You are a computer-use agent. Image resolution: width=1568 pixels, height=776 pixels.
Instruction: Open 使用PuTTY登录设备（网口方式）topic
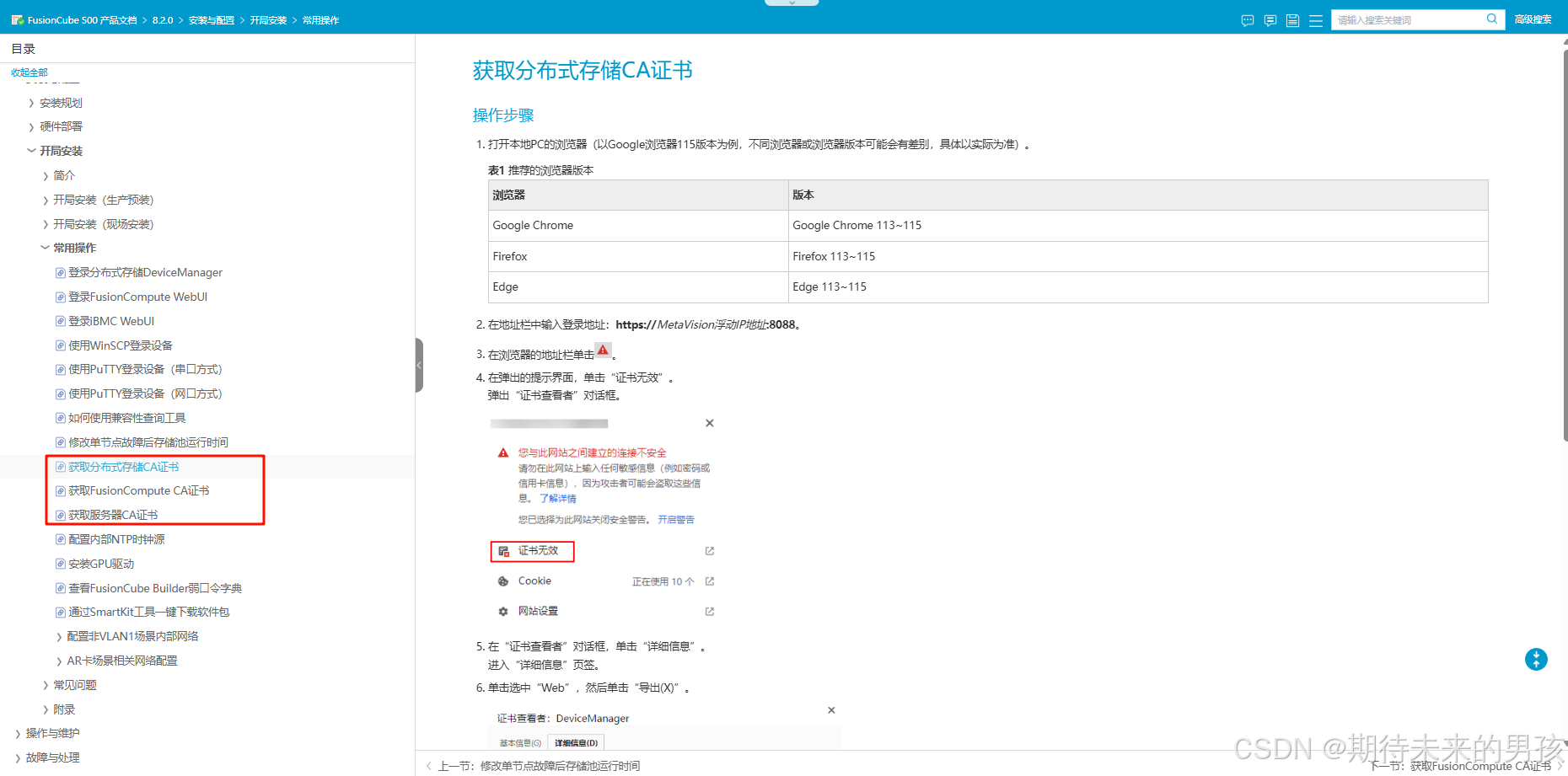(145, 393)
